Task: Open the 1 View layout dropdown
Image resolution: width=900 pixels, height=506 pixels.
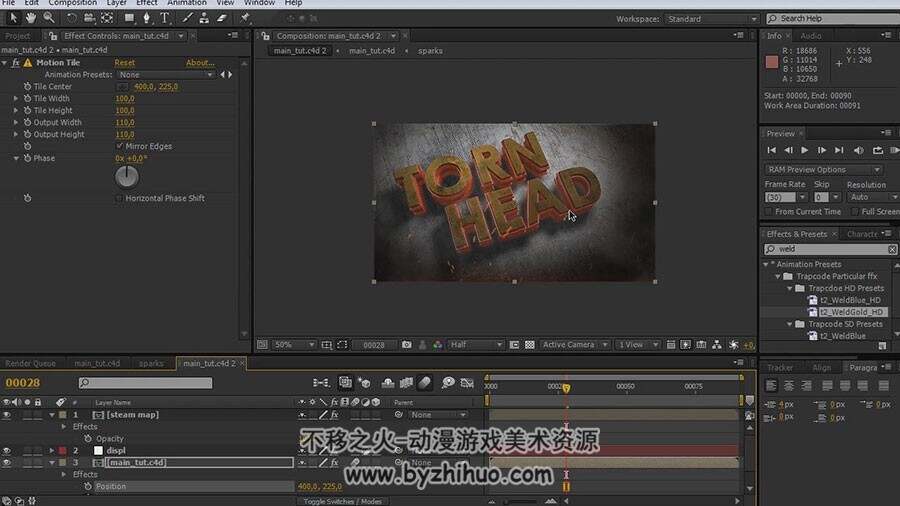Action: tap(637, 345)
